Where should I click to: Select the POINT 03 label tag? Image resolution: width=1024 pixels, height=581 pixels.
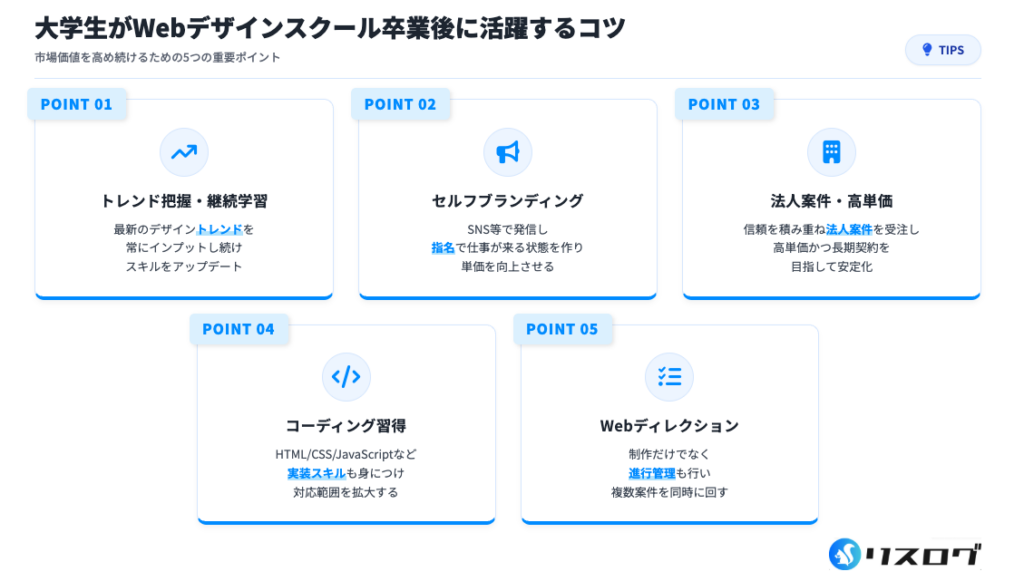pyautogui.click(x=724, y=104)
